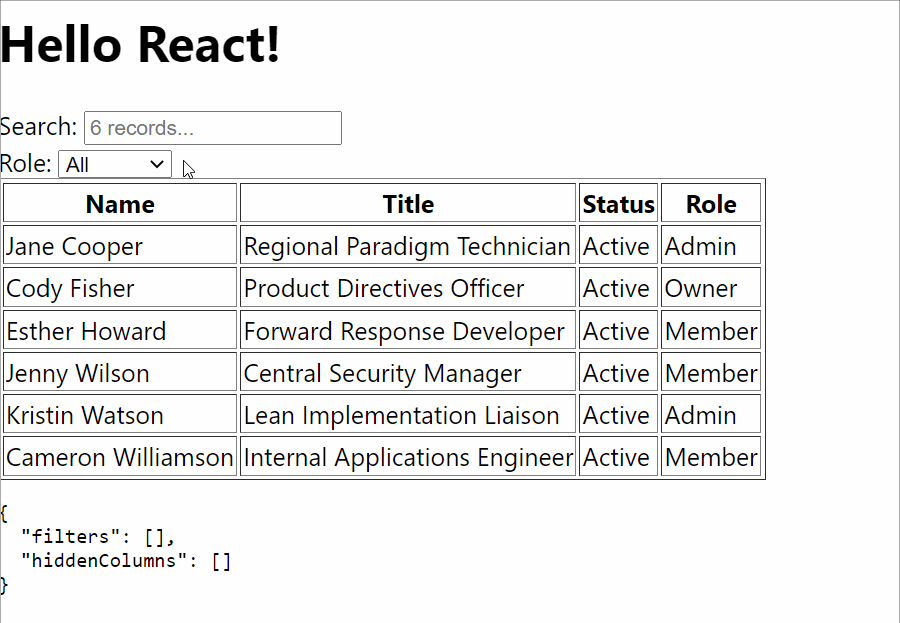Click Regional Paradigm Technician title cell
This screenshot has height=623, width=900.
pos(407,245)
